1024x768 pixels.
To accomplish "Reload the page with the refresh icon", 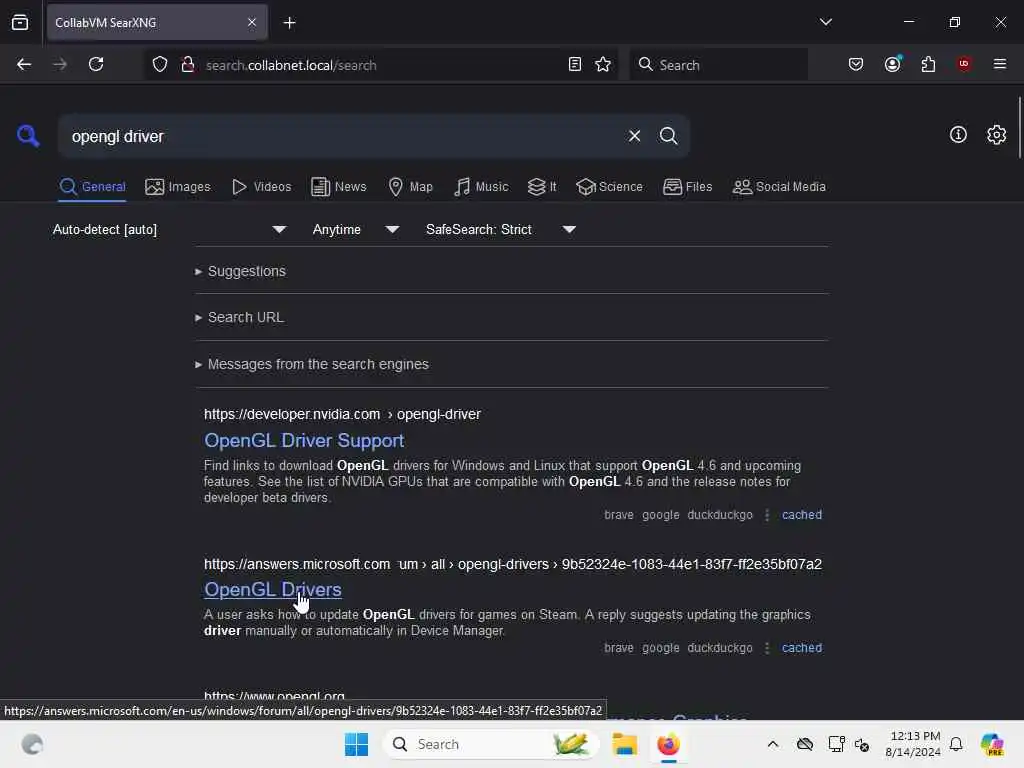I will 96,65.
